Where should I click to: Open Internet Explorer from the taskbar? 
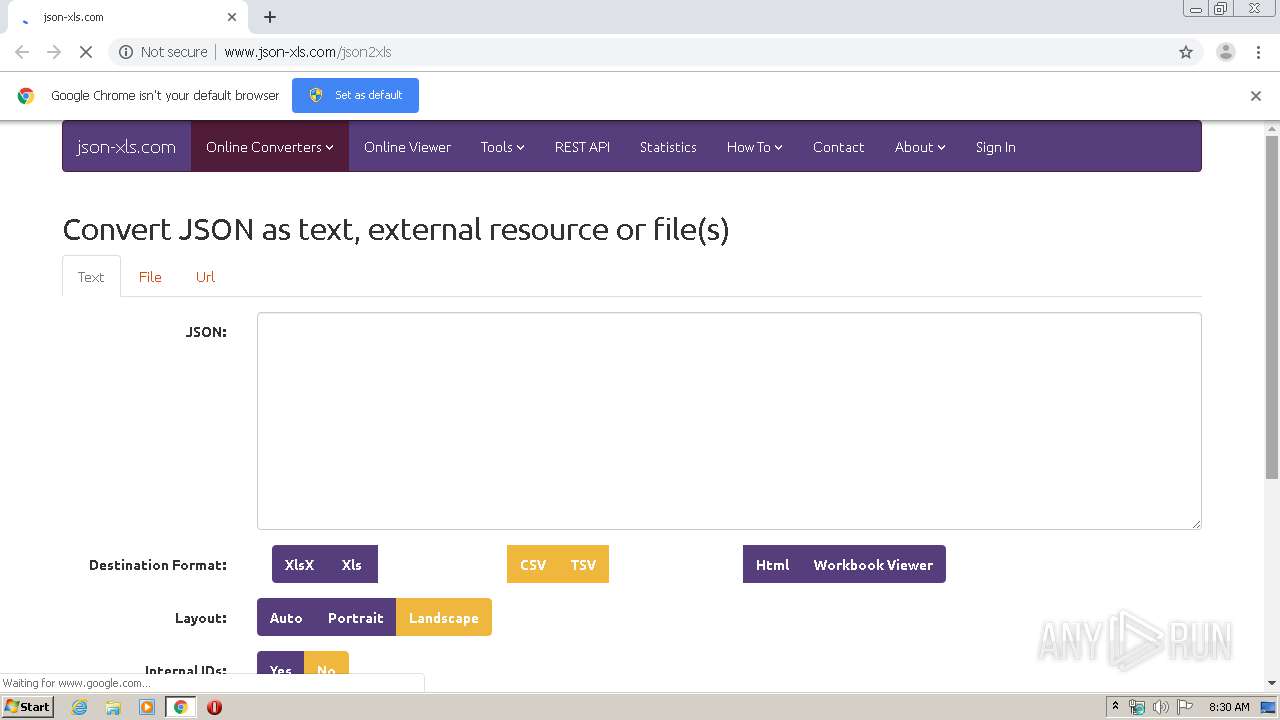80,707
